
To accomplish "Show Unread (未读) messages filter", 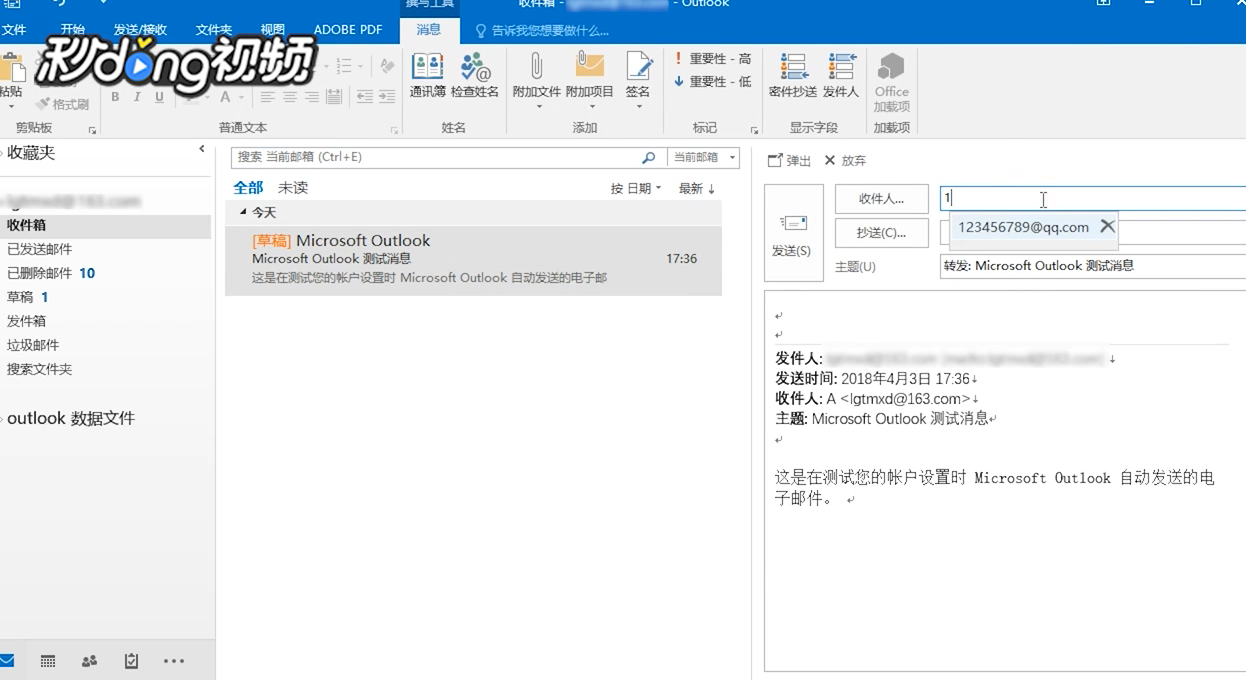I will 293,187.
